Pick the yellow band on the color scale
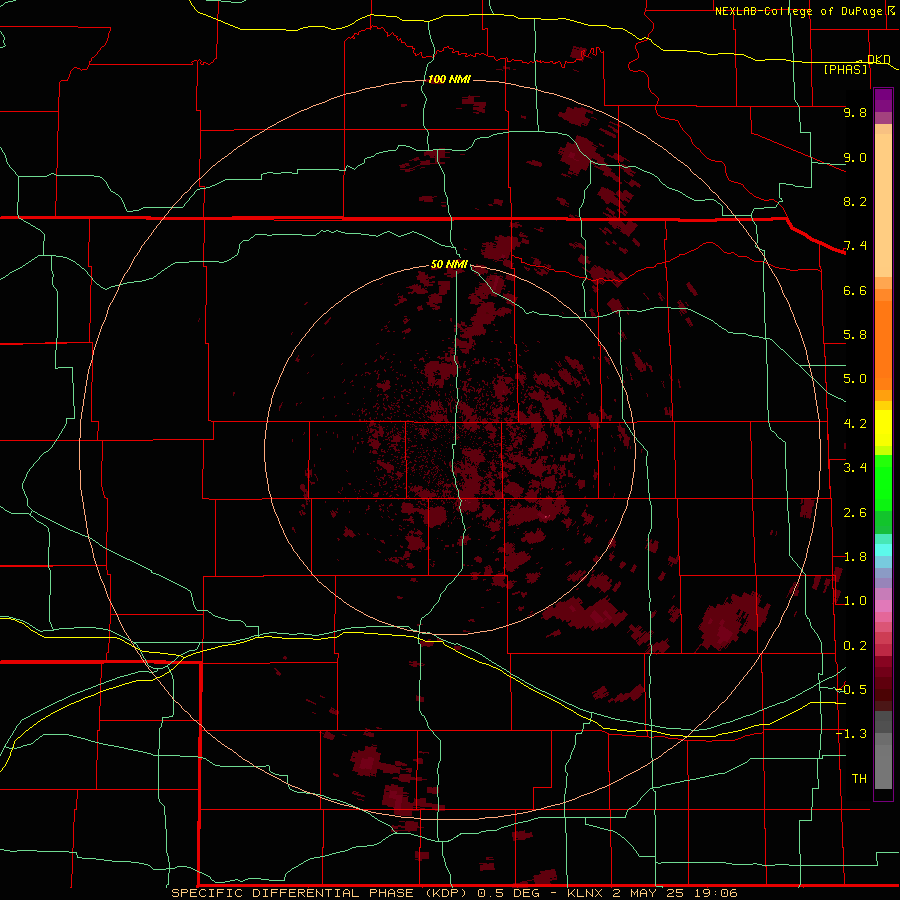Viewport: 900px width, 900px height. pos(883,428)
